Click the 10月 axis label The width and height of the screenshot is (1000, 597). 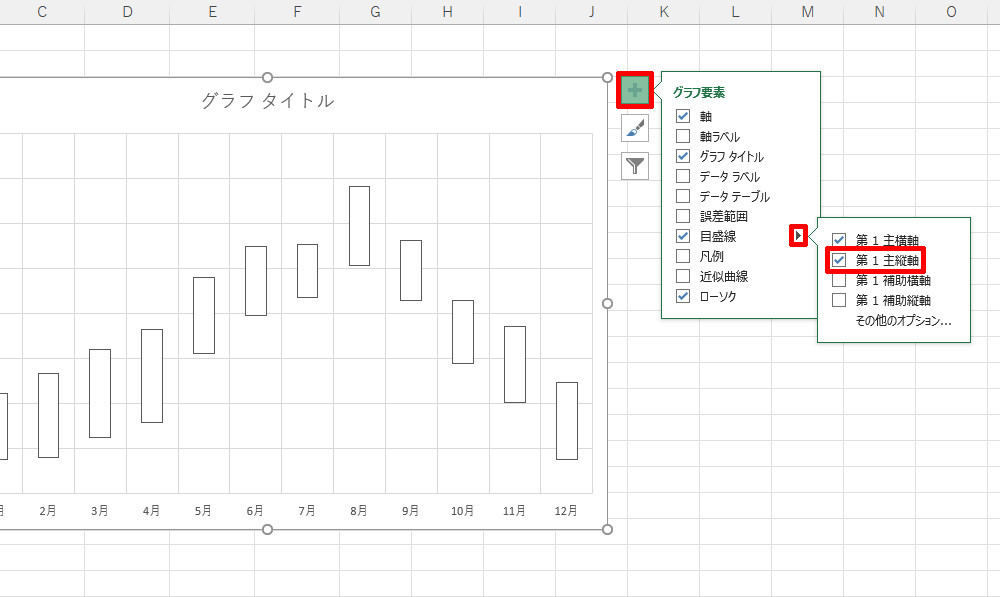click(462, 510)
